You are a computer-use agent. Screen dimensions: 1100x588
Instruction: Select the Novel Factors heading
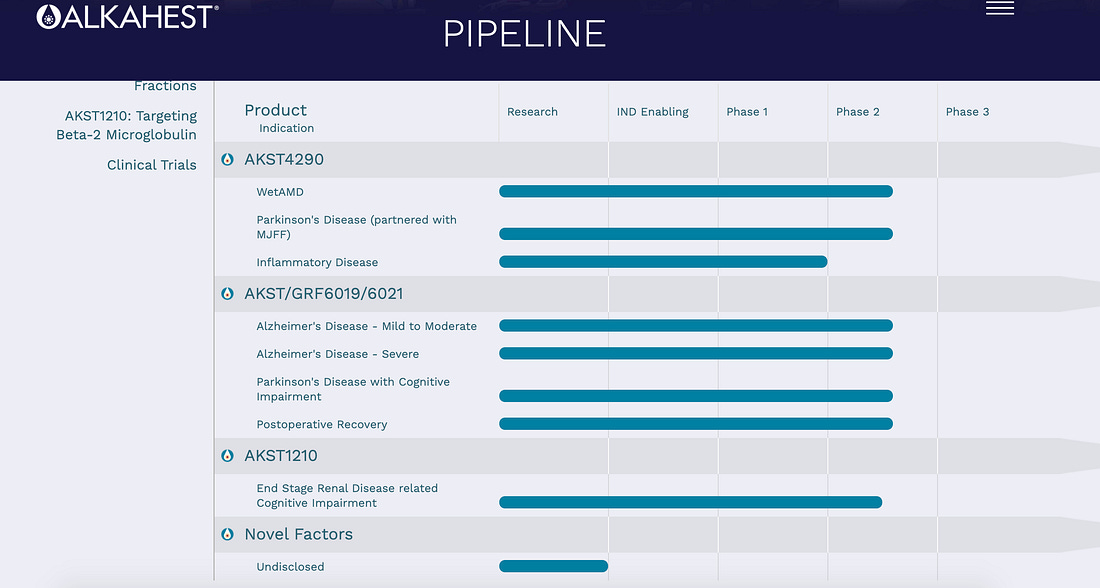point(298,534)
